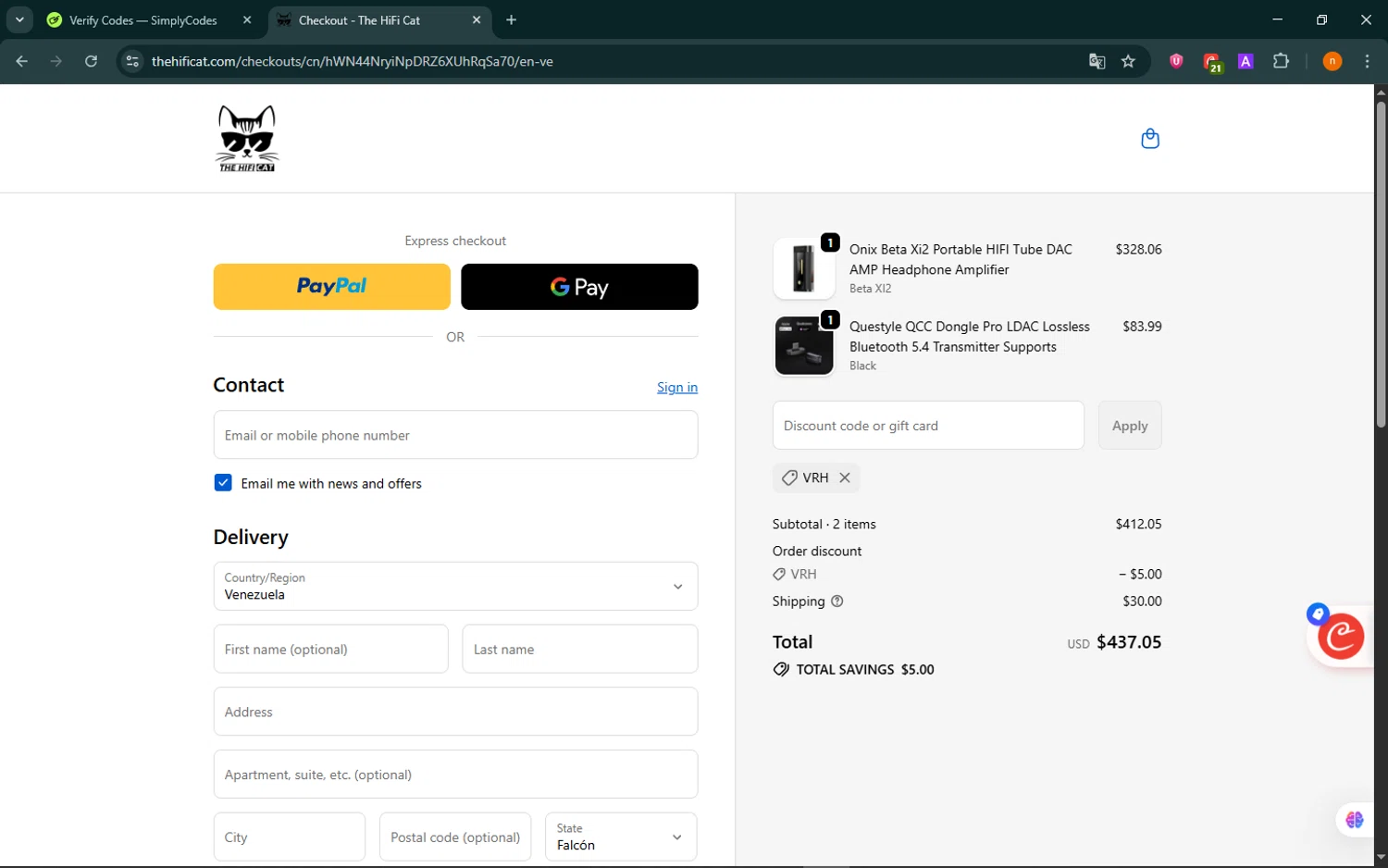
Task: Open Chrome three-dot menu
Action: point(1367,61)
